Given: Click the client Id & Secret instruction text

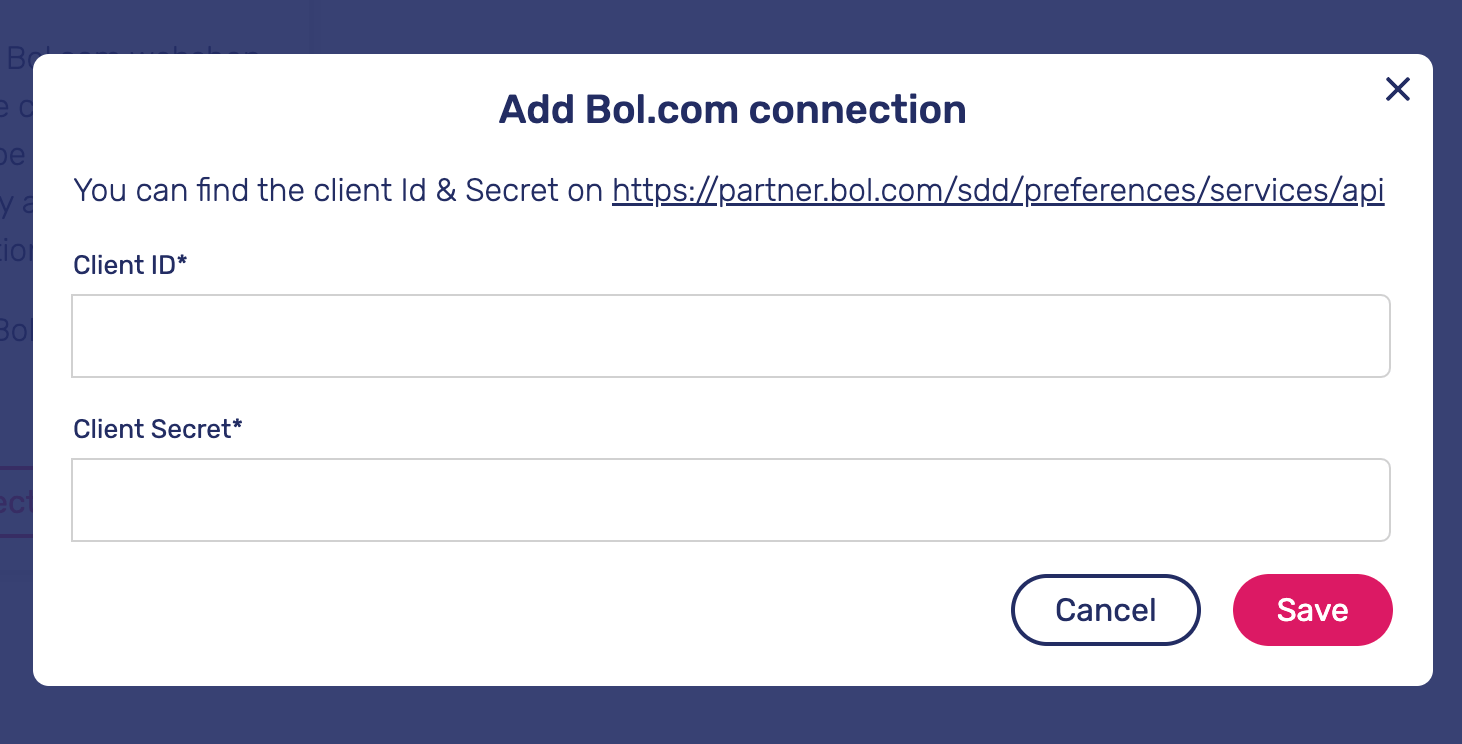Looking at the screenshot, I should coord(338,190).
